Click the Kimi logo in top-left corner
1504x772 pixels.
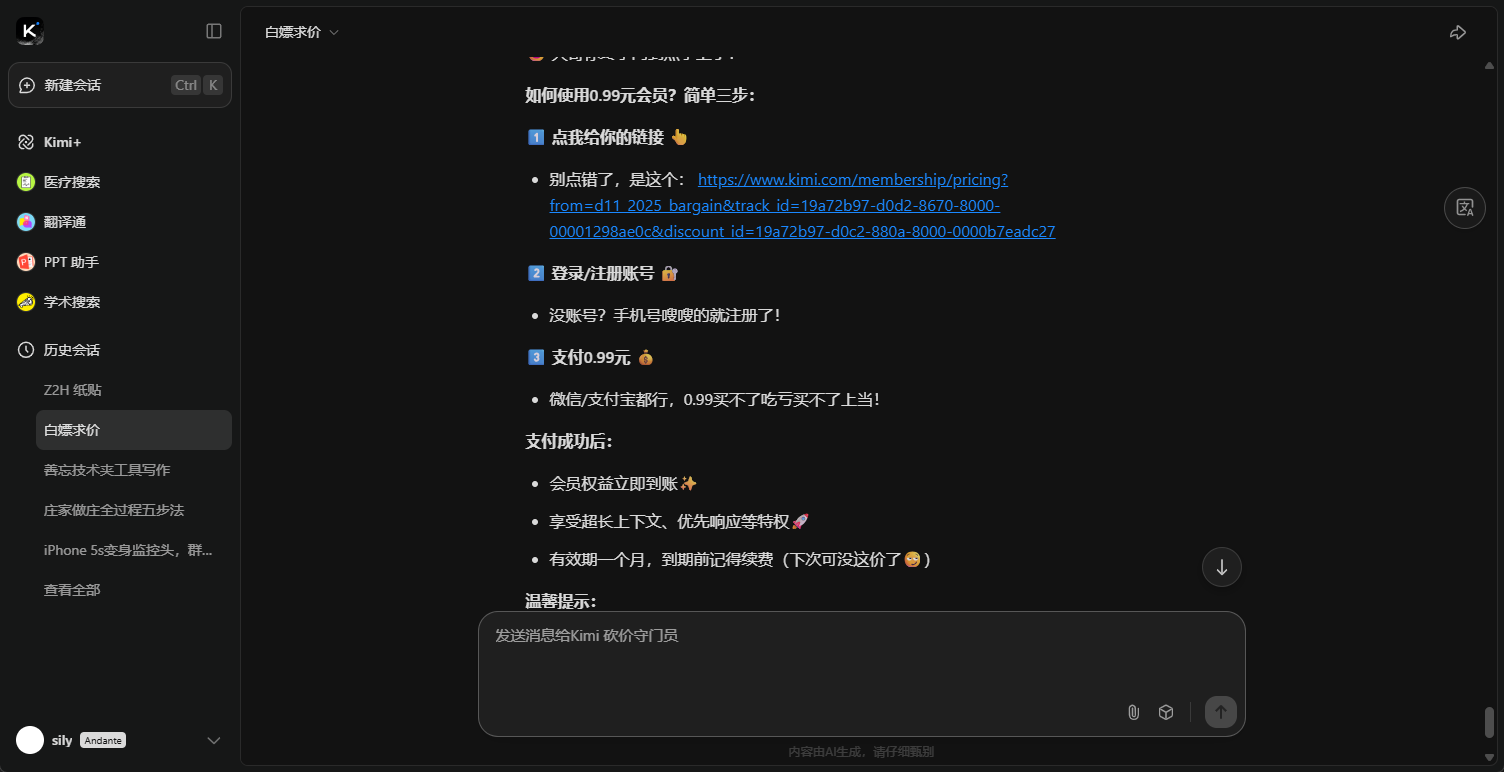coord(28,30)
